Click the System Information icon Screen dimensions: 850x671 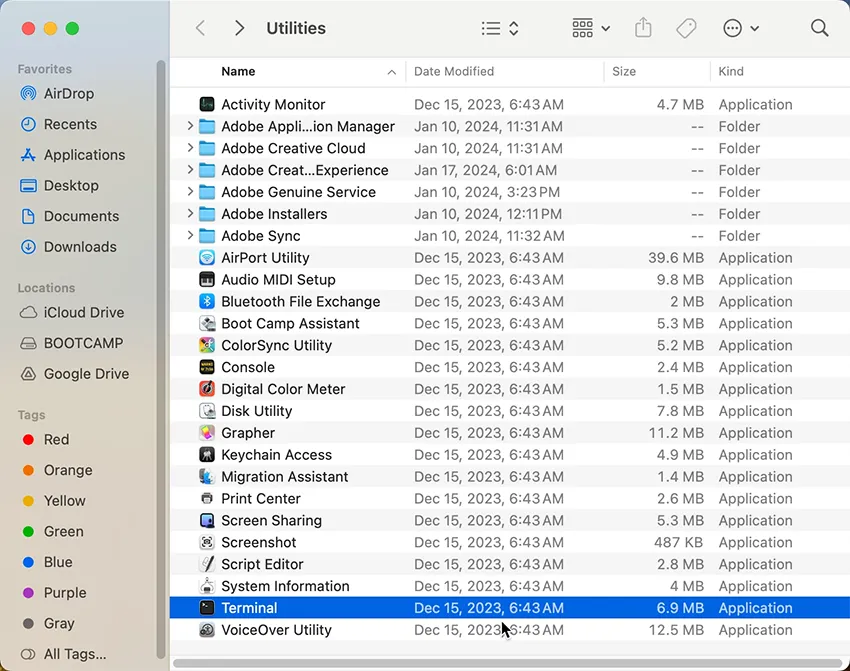point(207,586)
